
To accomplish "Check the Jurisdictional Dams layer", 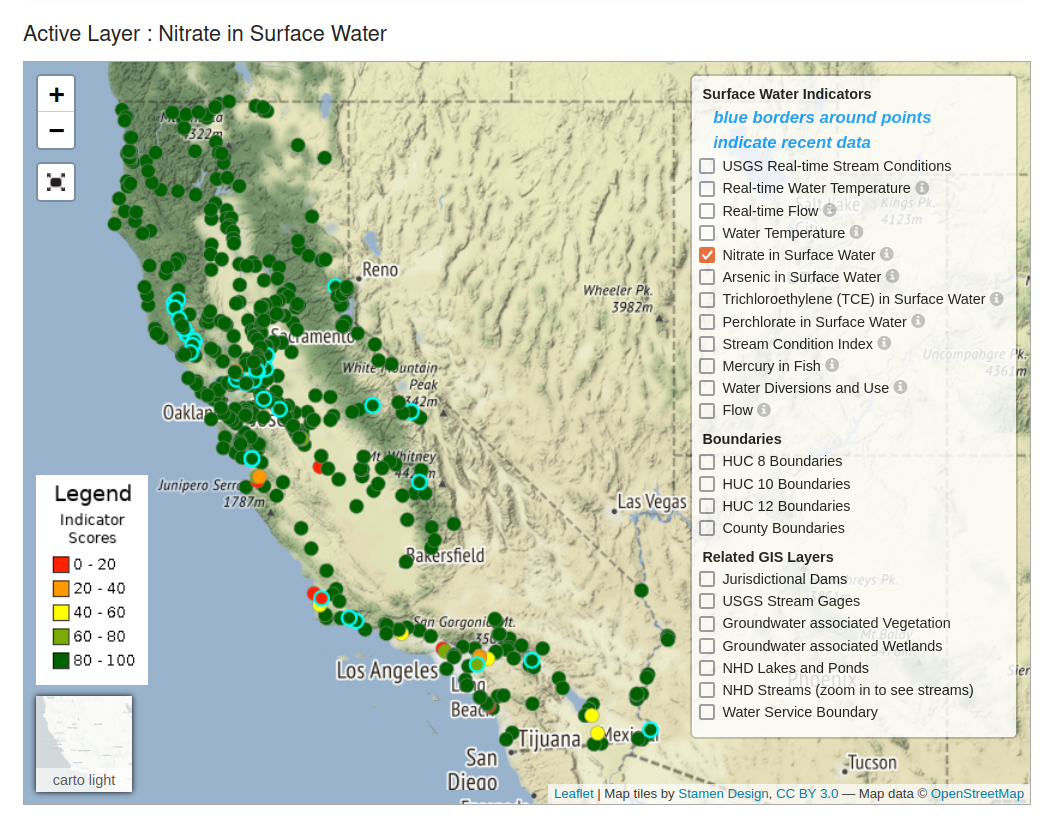I will (x=707, y=579).
